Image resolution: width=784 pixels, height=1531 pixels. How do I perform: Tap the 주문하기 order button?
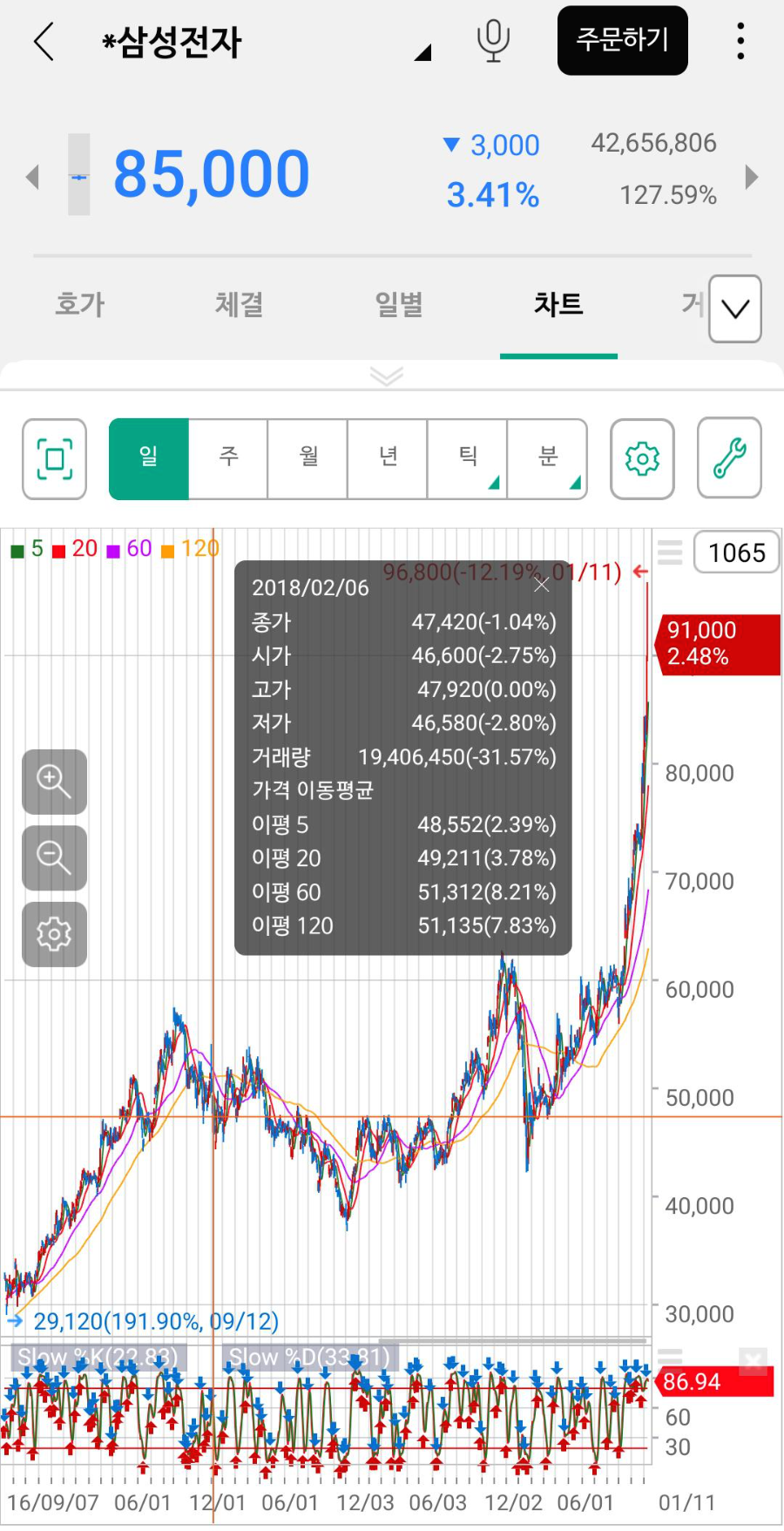coord(623,40)
